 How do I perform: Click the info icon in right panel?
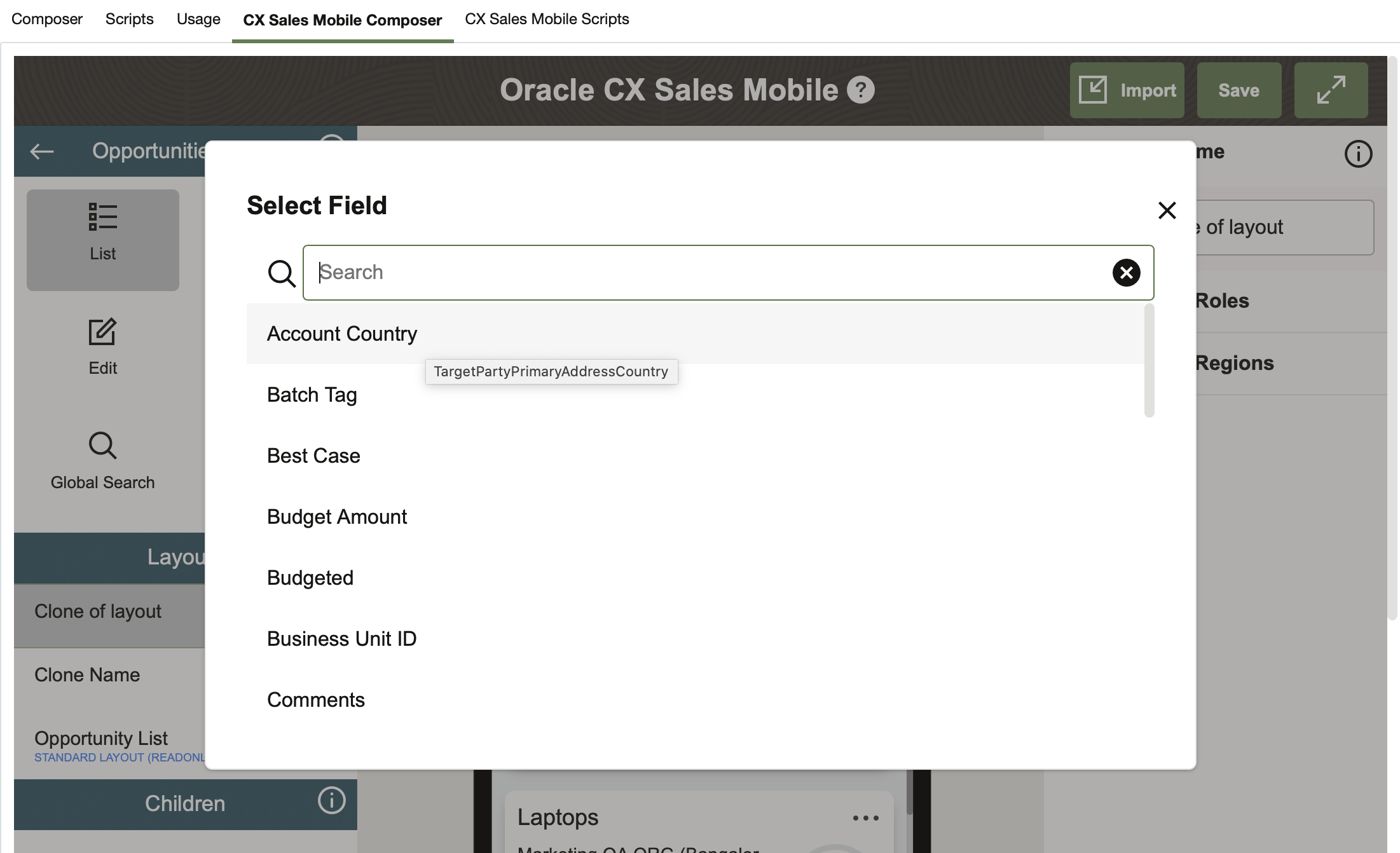point(1358,154)
